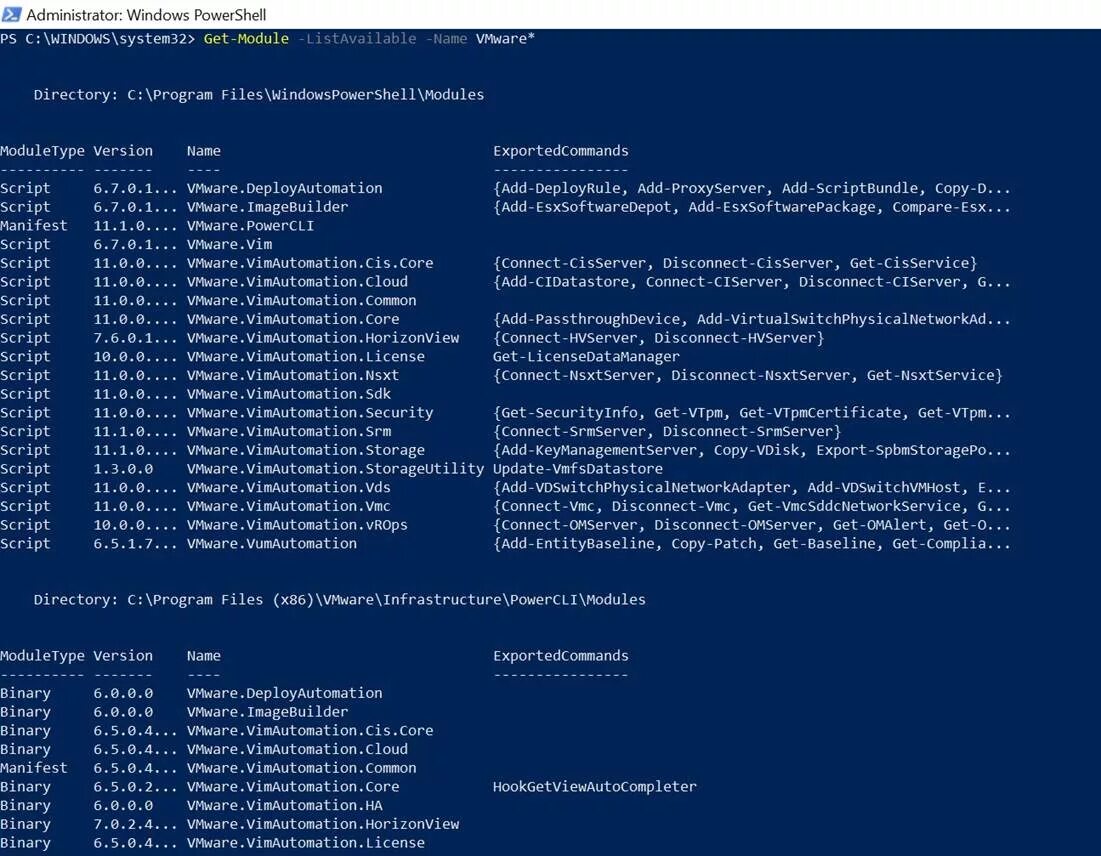Click VMware.VimAutomation.Cis.Core in first table
Screen dimensions: 1101x856
click(310, 263)
